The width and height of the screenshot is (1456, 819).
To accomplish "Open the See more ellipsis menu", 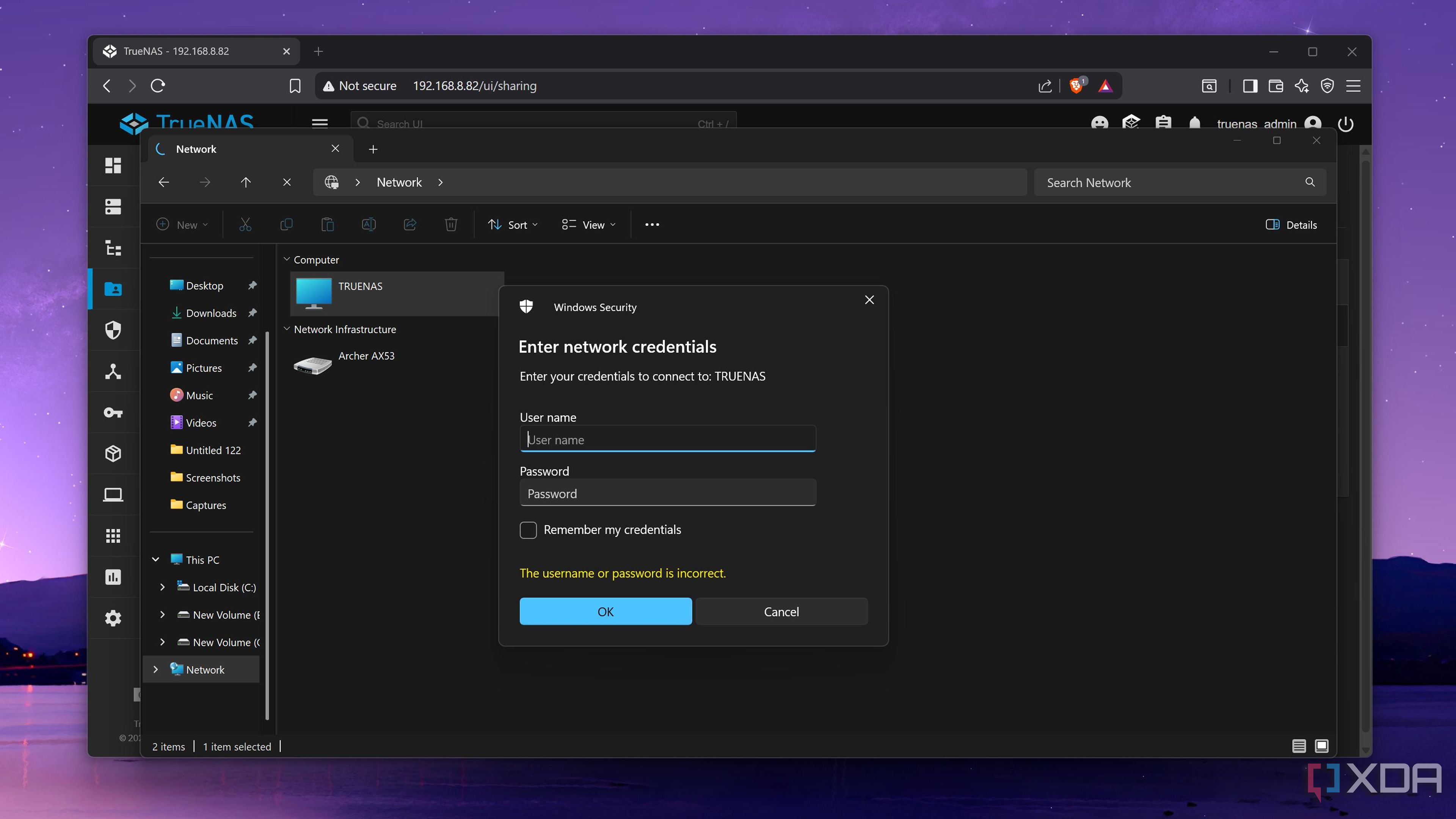I will coord(652,224).
